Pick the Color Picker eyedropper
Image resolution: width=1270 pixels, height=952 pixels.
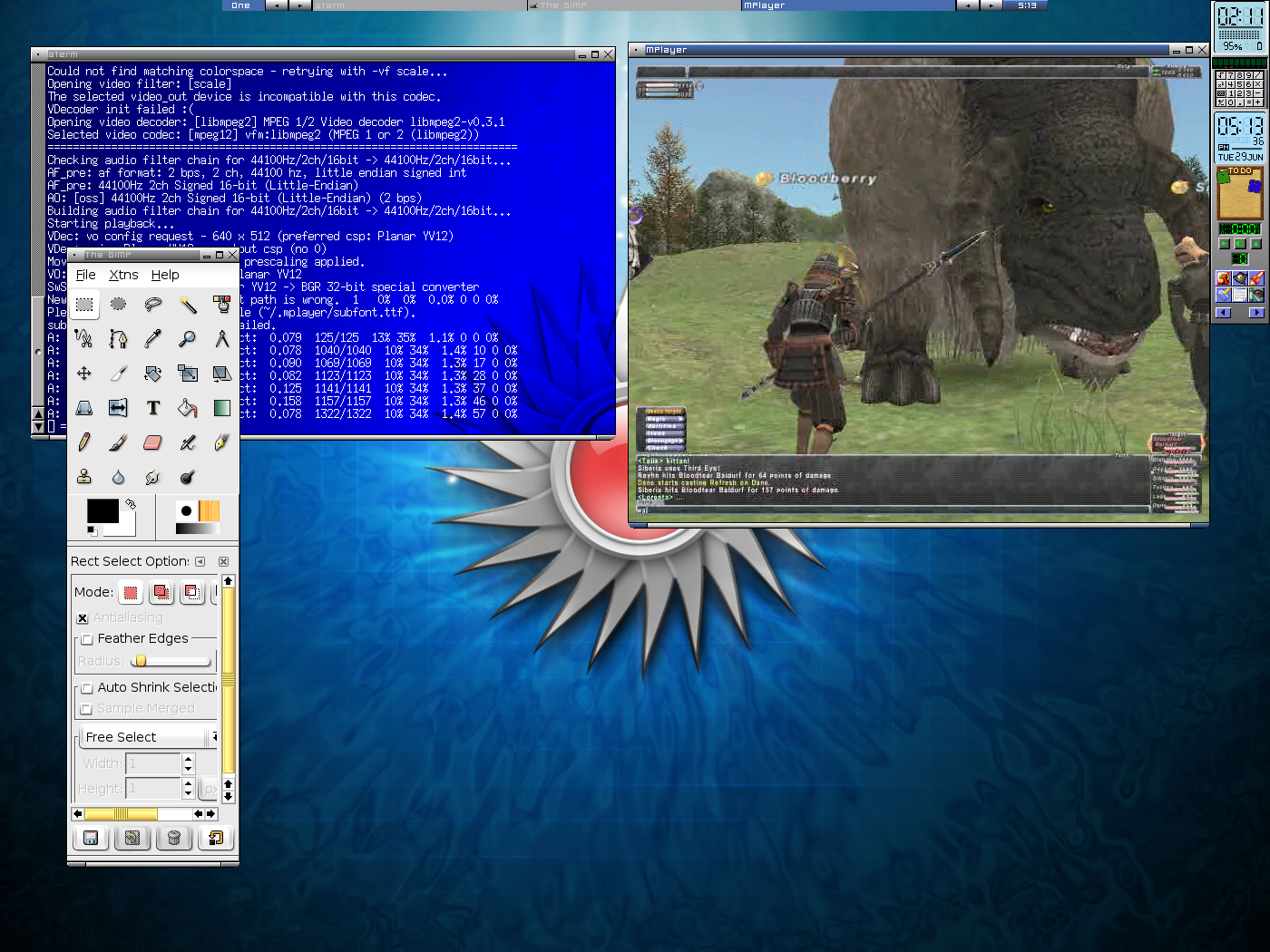[x=153, y=339]
